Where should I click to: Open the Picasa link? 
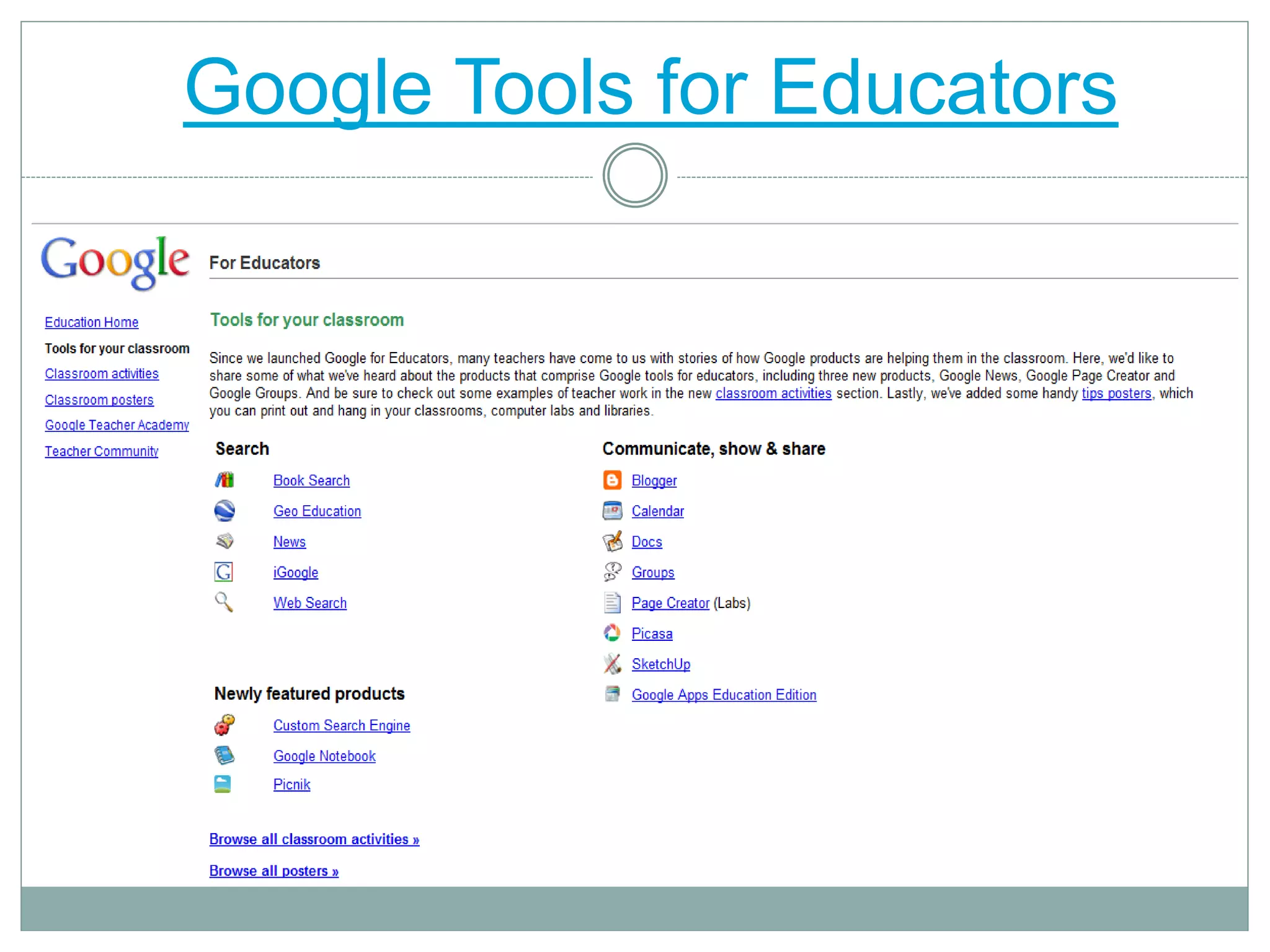click(652, 633)
